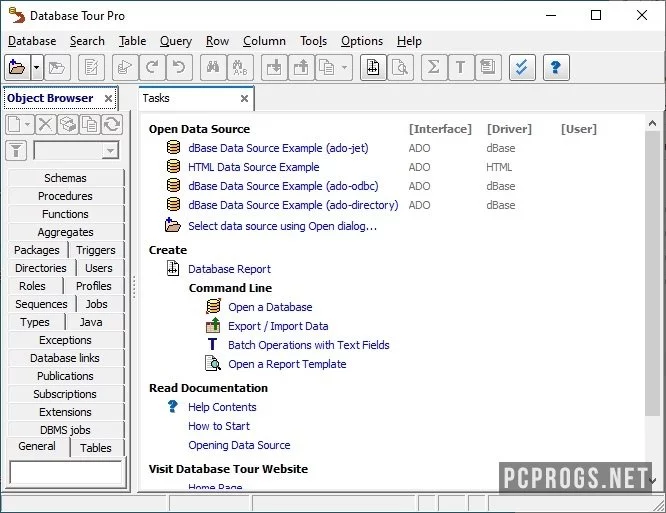
Task: Open the Database menu
Action: click(x=32, y=41)
